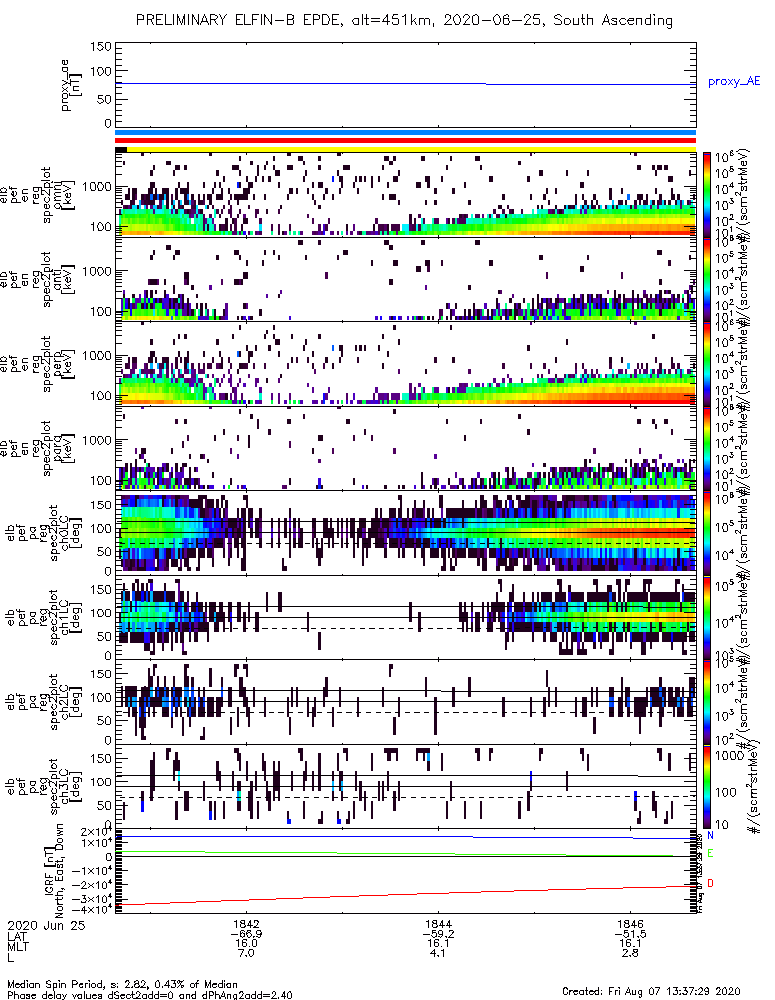
Task: Click the bottom color bar labeled 1000
Action: (x=707, y=786)
